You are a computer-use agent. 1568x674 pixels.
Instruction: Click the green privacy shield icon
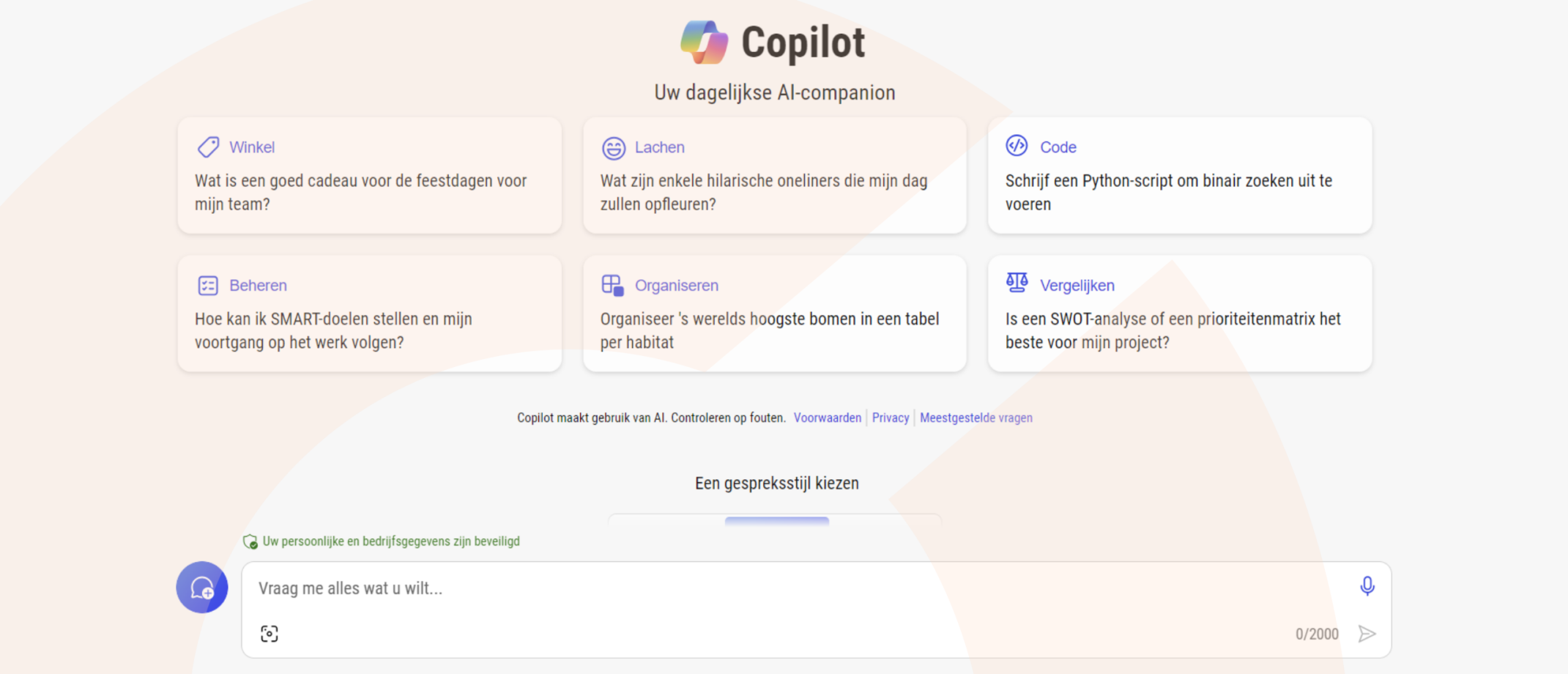(x=250, y=541)
